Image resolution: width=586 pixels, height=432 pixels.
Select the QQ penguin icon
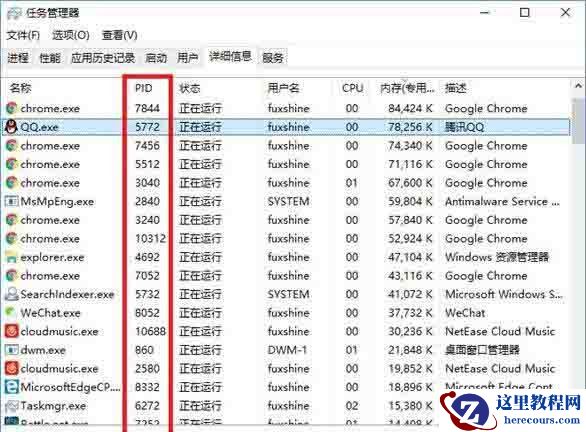point(11,127)
